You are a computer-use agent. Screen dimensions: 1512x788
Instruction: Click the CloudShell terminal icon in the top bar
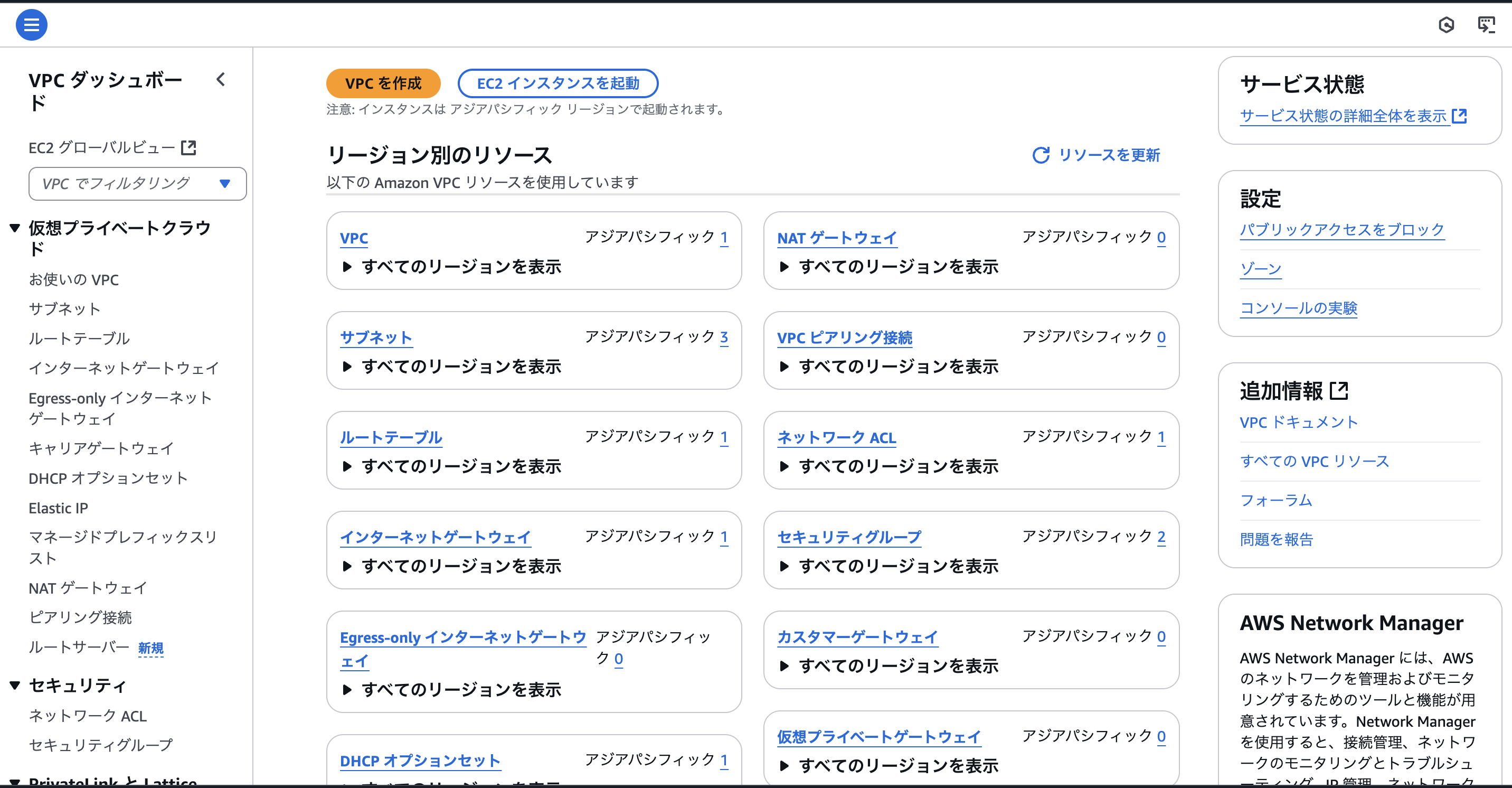[x=1486, y=25]
